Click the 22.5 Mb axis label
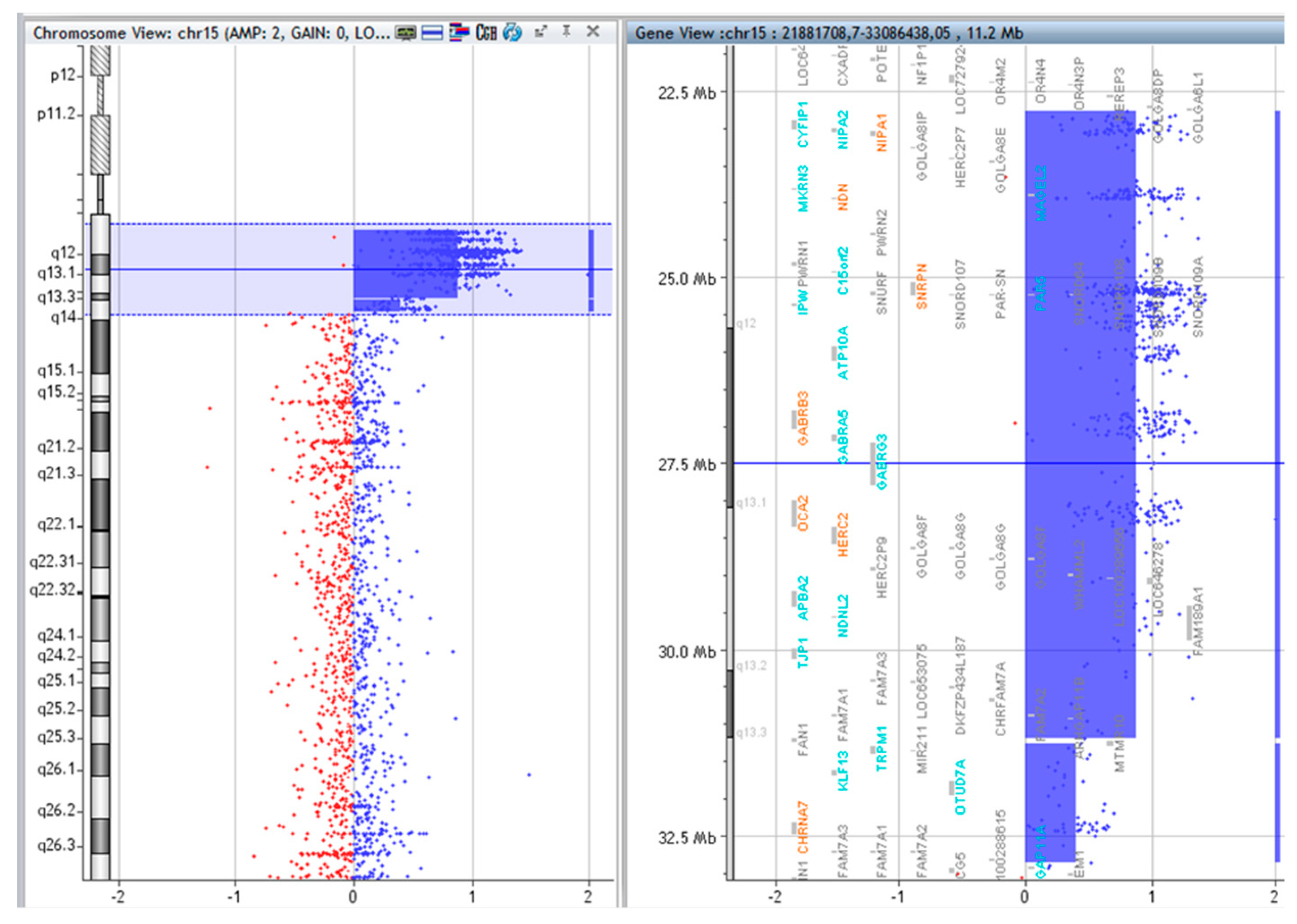 tap(687, 93)
